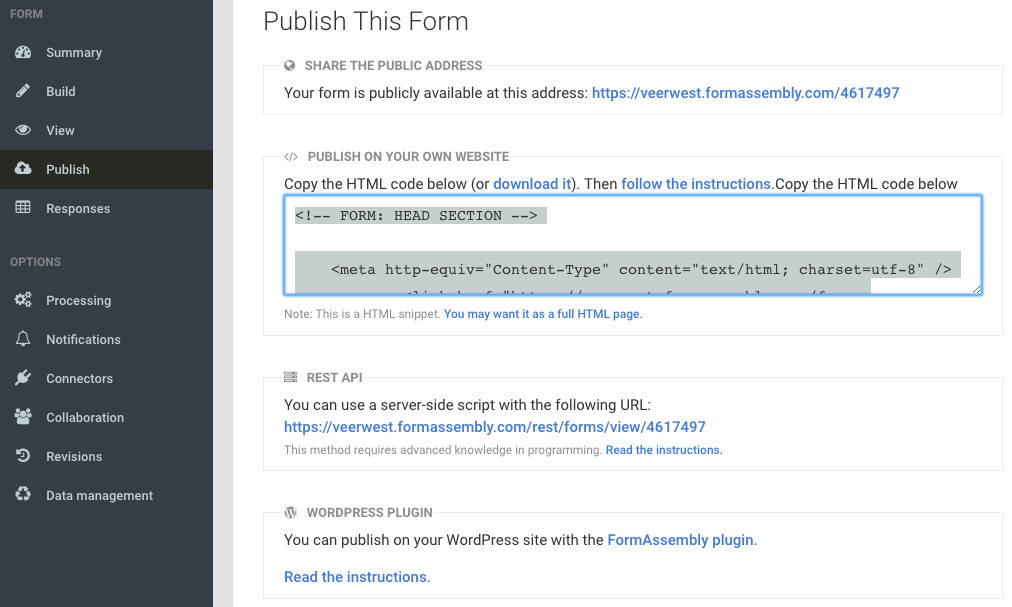Open the FormAssembly plugin link
1012x607 pixels.
(682, 540)
